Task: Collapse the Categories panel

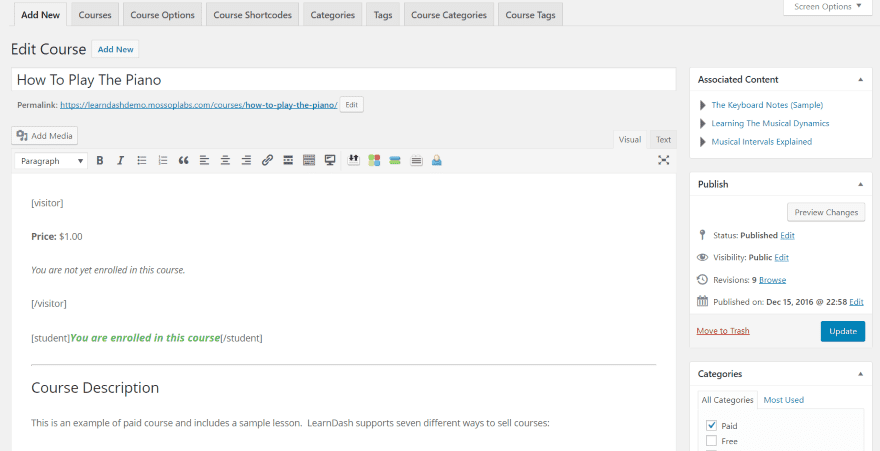Action: click(860, 374)
